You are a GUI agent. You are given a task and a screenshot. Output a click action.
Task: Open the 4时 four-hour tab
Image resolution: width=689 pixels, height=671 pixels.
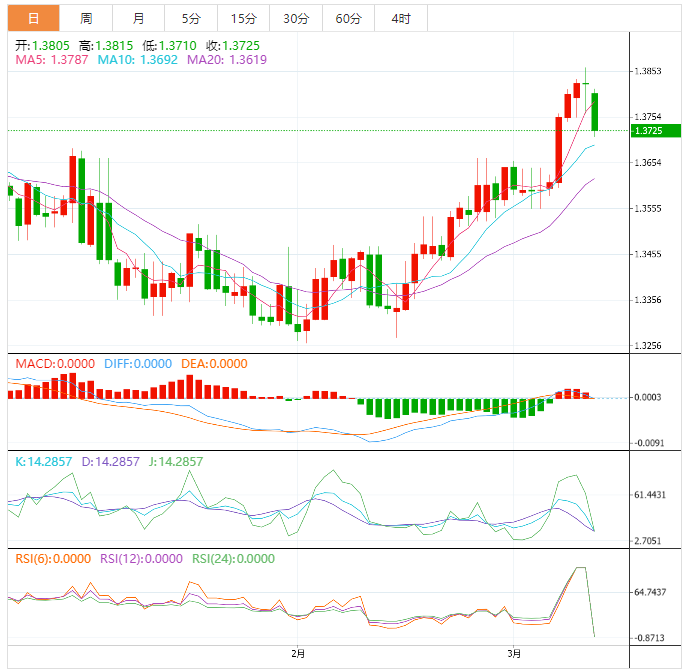(x=401, y=18)
